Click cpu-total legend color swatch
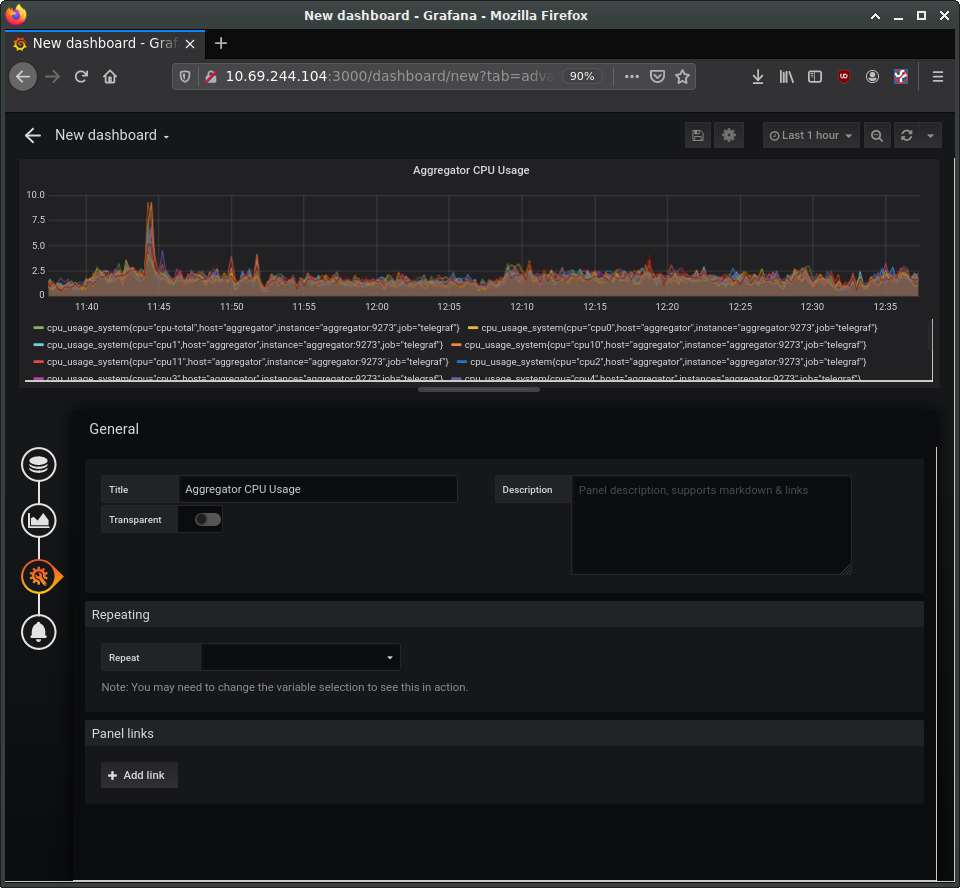The height and width of the screenshot is (888, 960). [39, 328]
